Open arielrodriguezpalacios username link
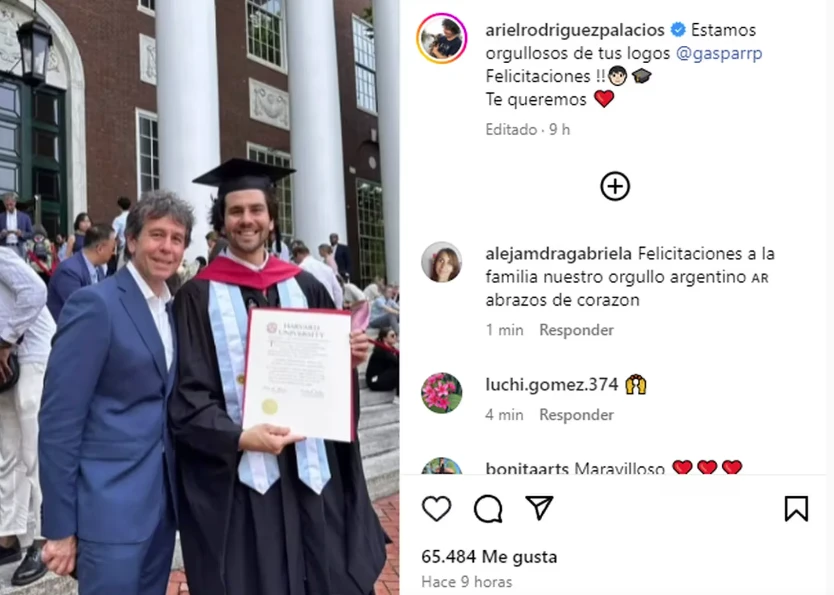Image resolution: width=834 pixels, height=595 pixels. [x=575, y=30]
